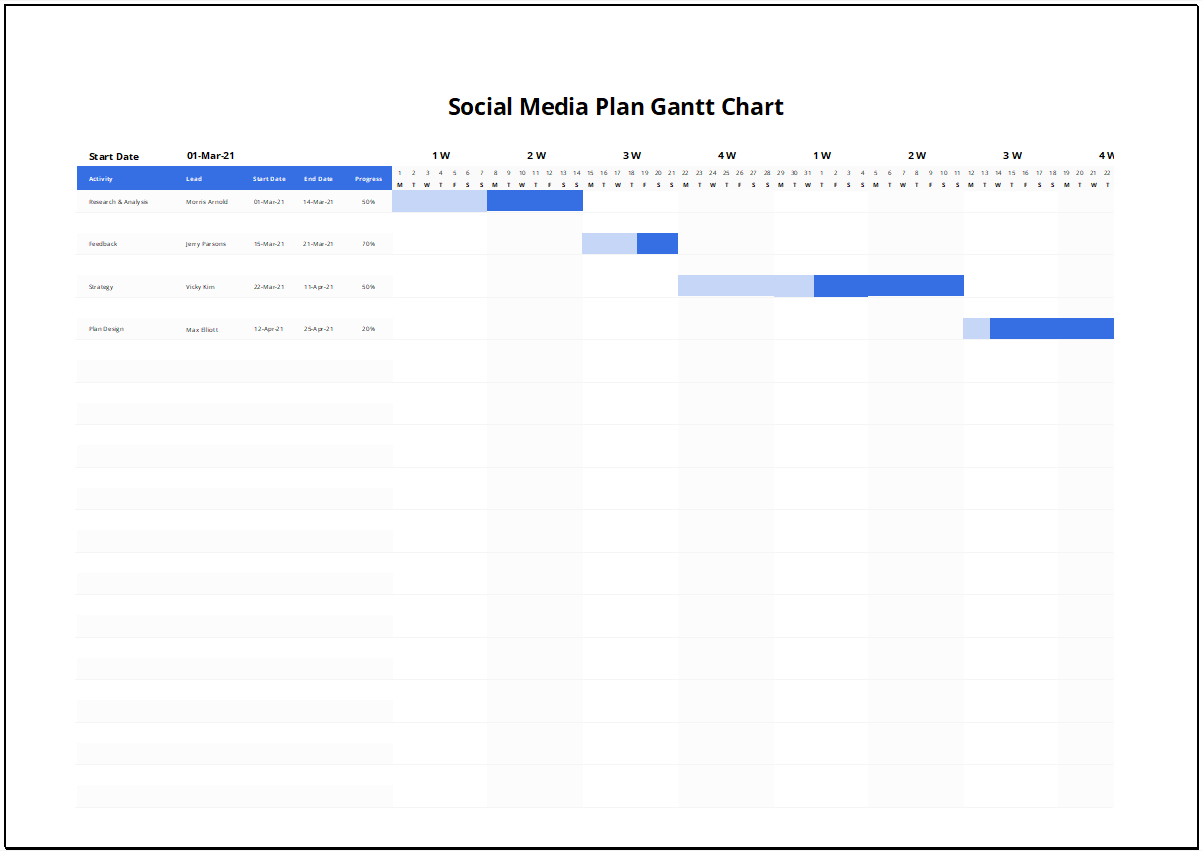This screenshot has width=1202, height=851.
Task: Click the 11-Apr-21 end date cell
Action: (318, 287)
